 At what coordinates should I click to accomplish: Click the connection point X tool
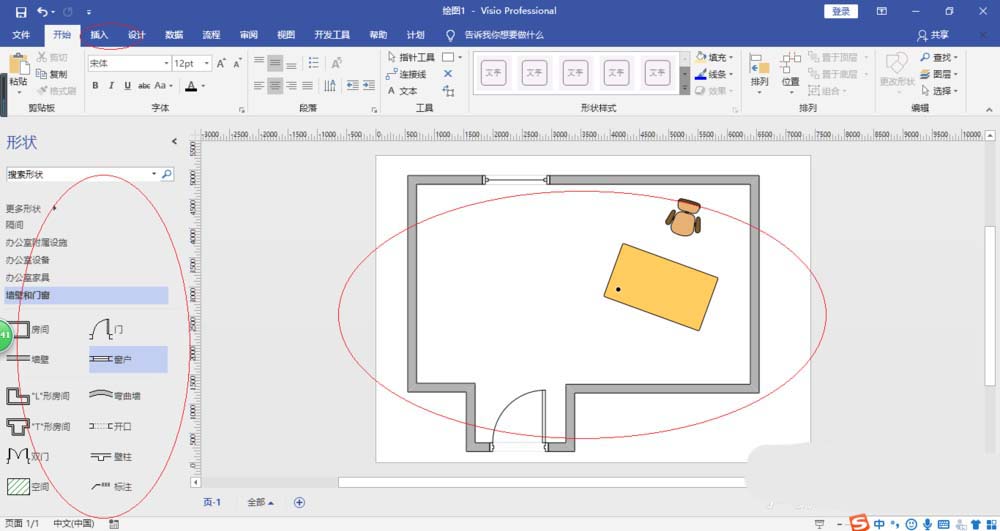tap(448, 74)
